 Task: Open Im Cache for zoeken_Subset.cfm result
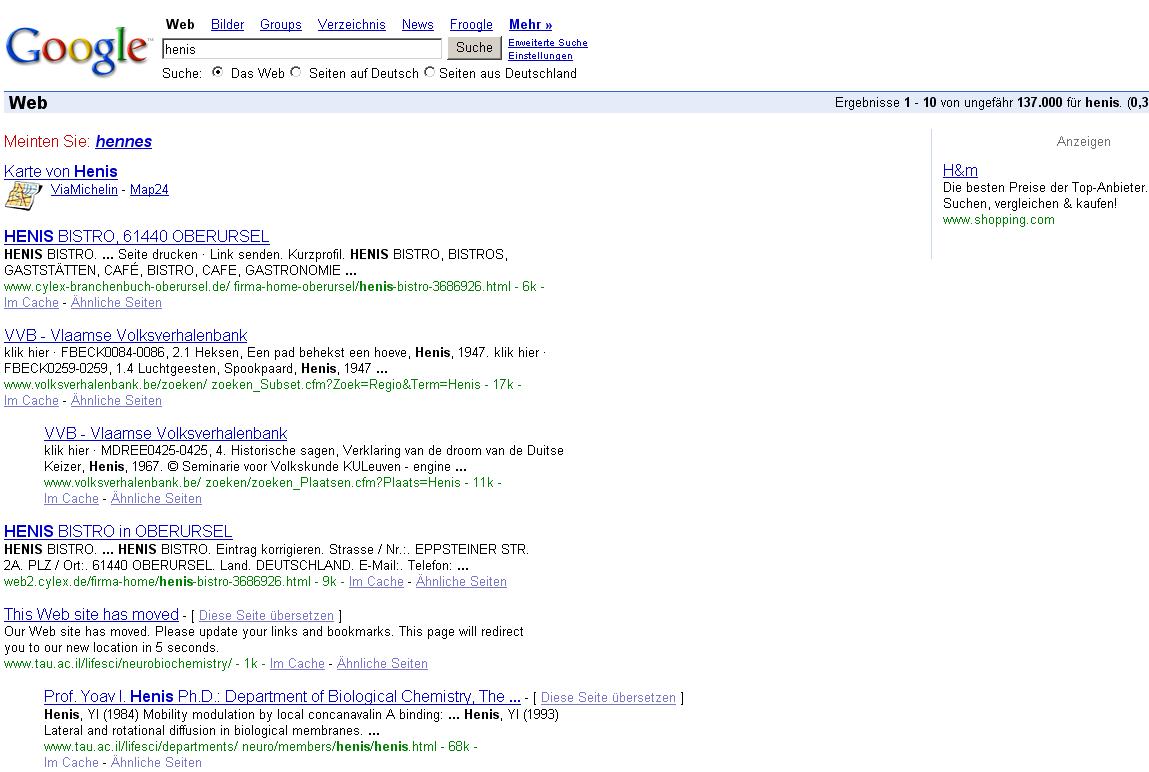coord(31,401)
